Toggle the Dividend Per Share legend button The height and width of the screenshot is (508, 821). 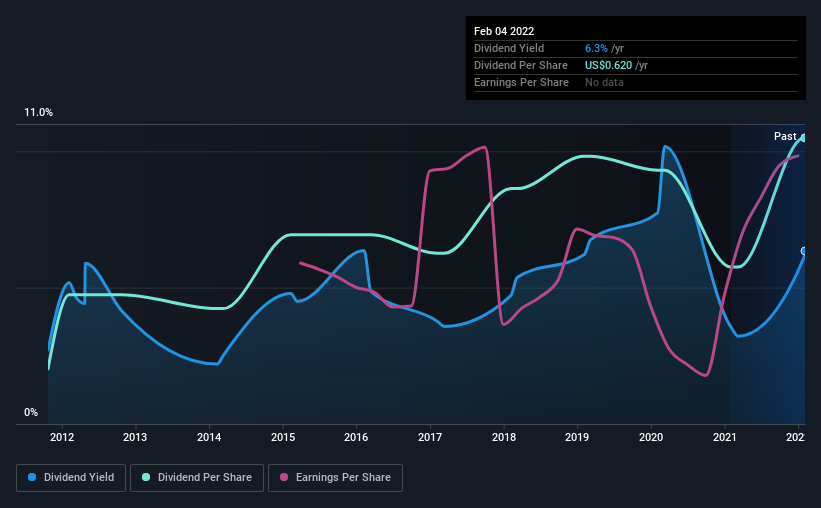point(197,478)
